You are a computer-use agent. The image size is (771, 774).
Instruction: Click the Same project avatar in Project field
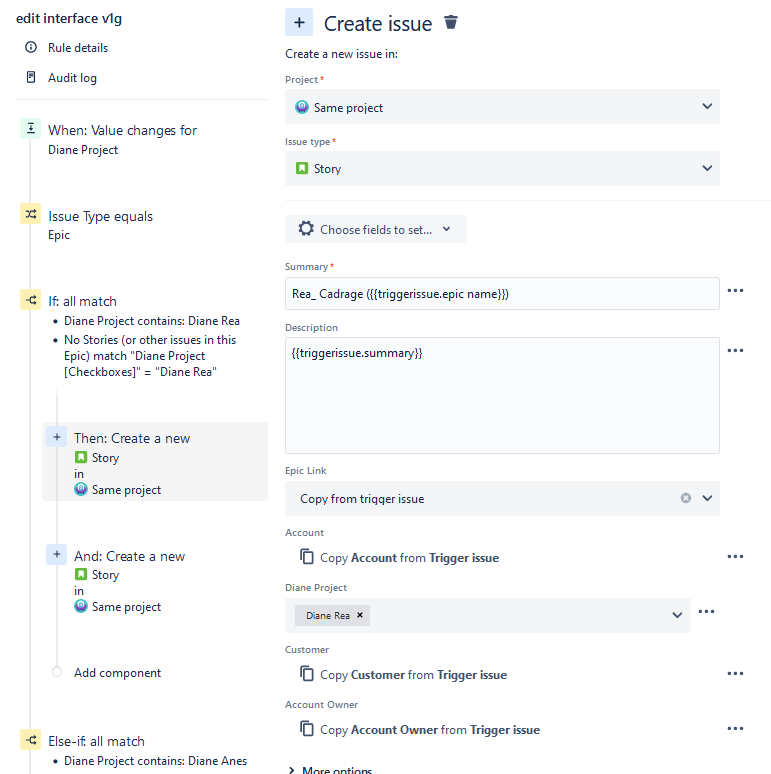[302, 107]
